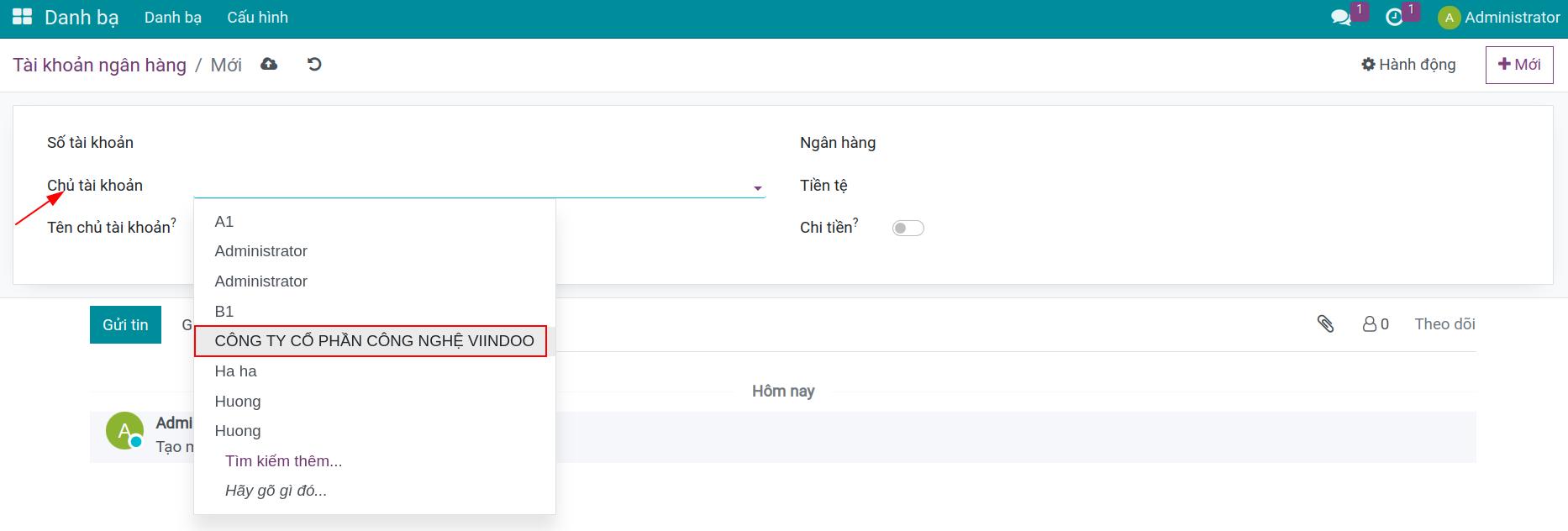The image size is (1568, 531).
Task: Select Ha ha from the dropdown list
Action: point(375,371)
